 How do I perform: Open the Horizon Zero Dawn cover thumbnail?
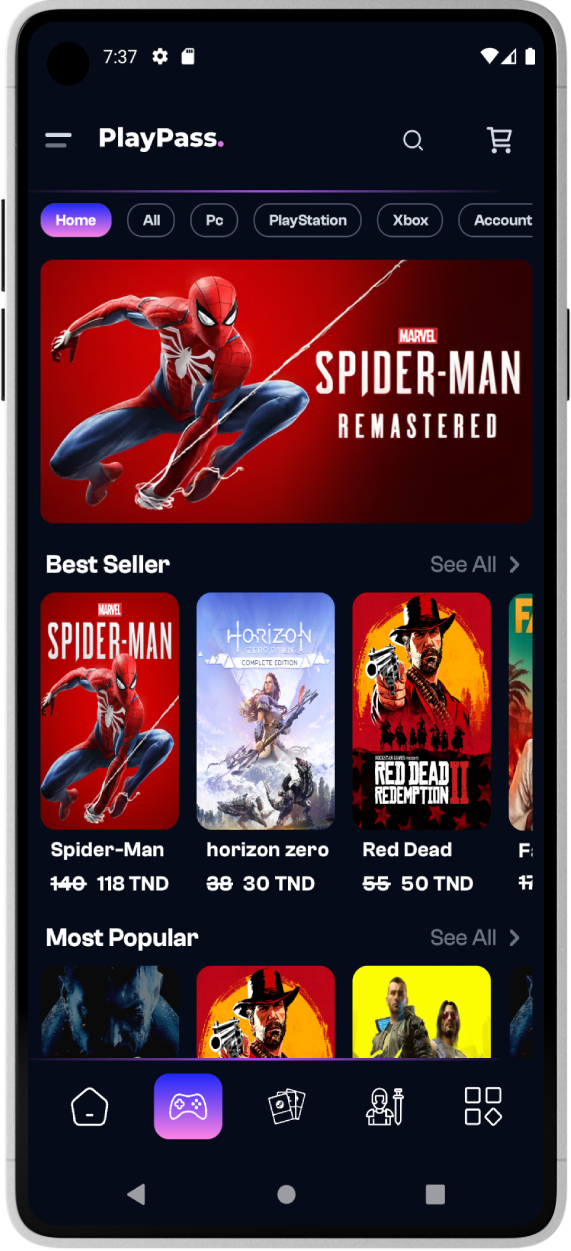coord(266,711)
